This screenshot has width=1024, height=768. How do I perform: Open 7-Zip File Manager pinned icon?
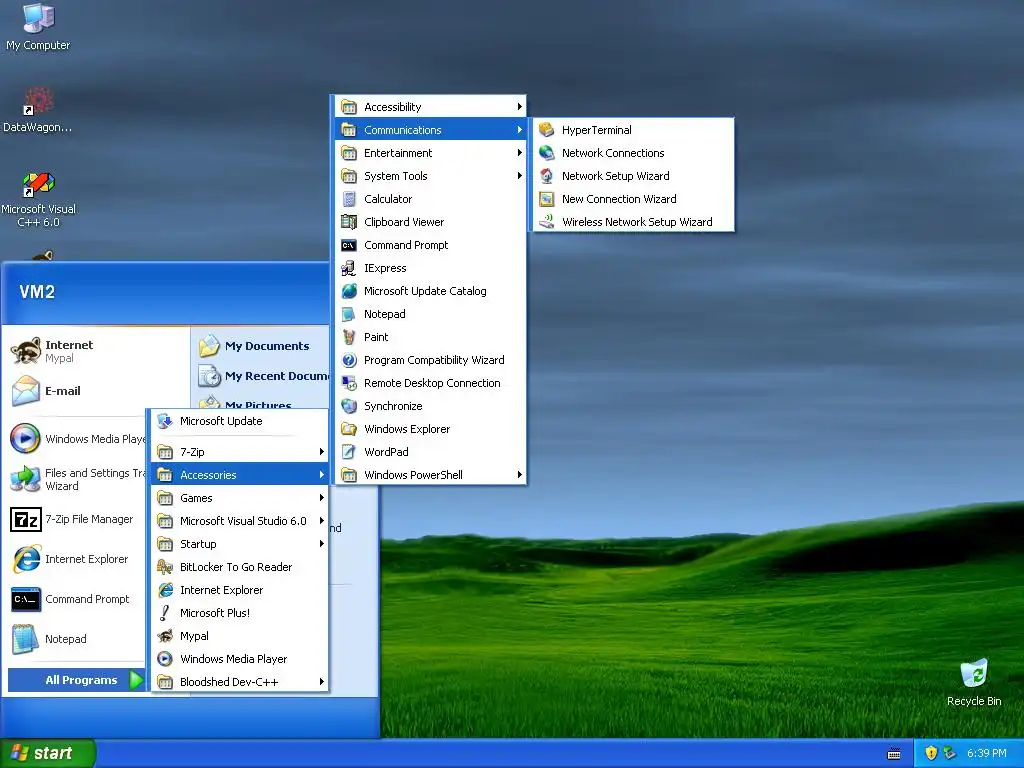26,520
